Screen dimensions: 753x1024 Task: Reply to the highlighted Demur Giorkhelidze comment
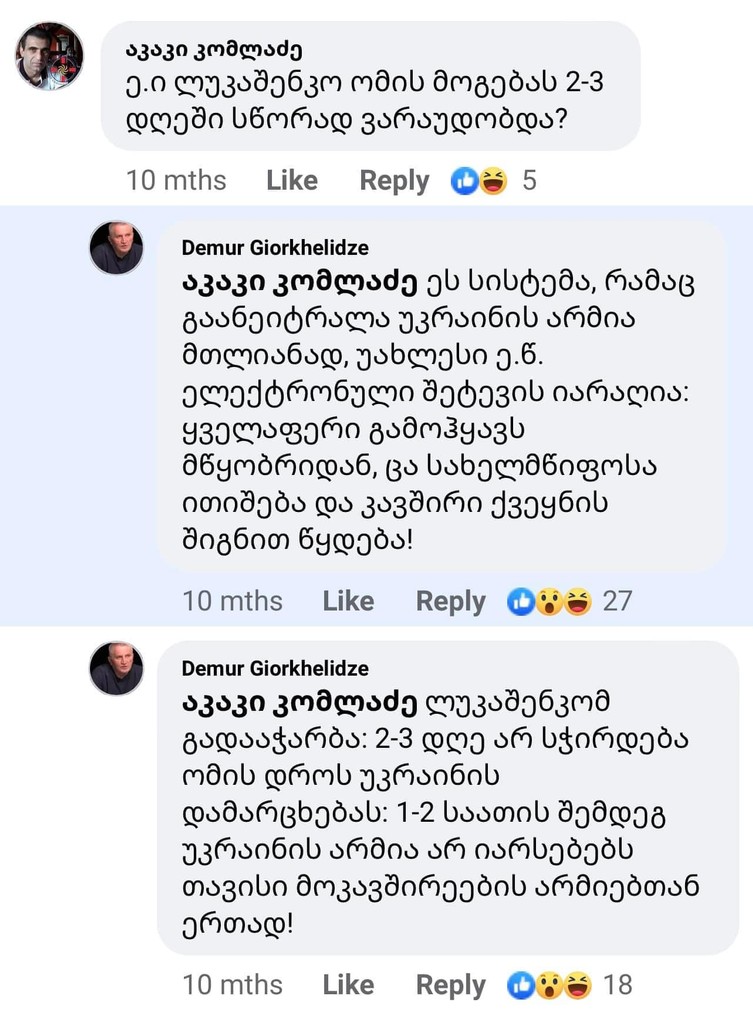(451, 601)
